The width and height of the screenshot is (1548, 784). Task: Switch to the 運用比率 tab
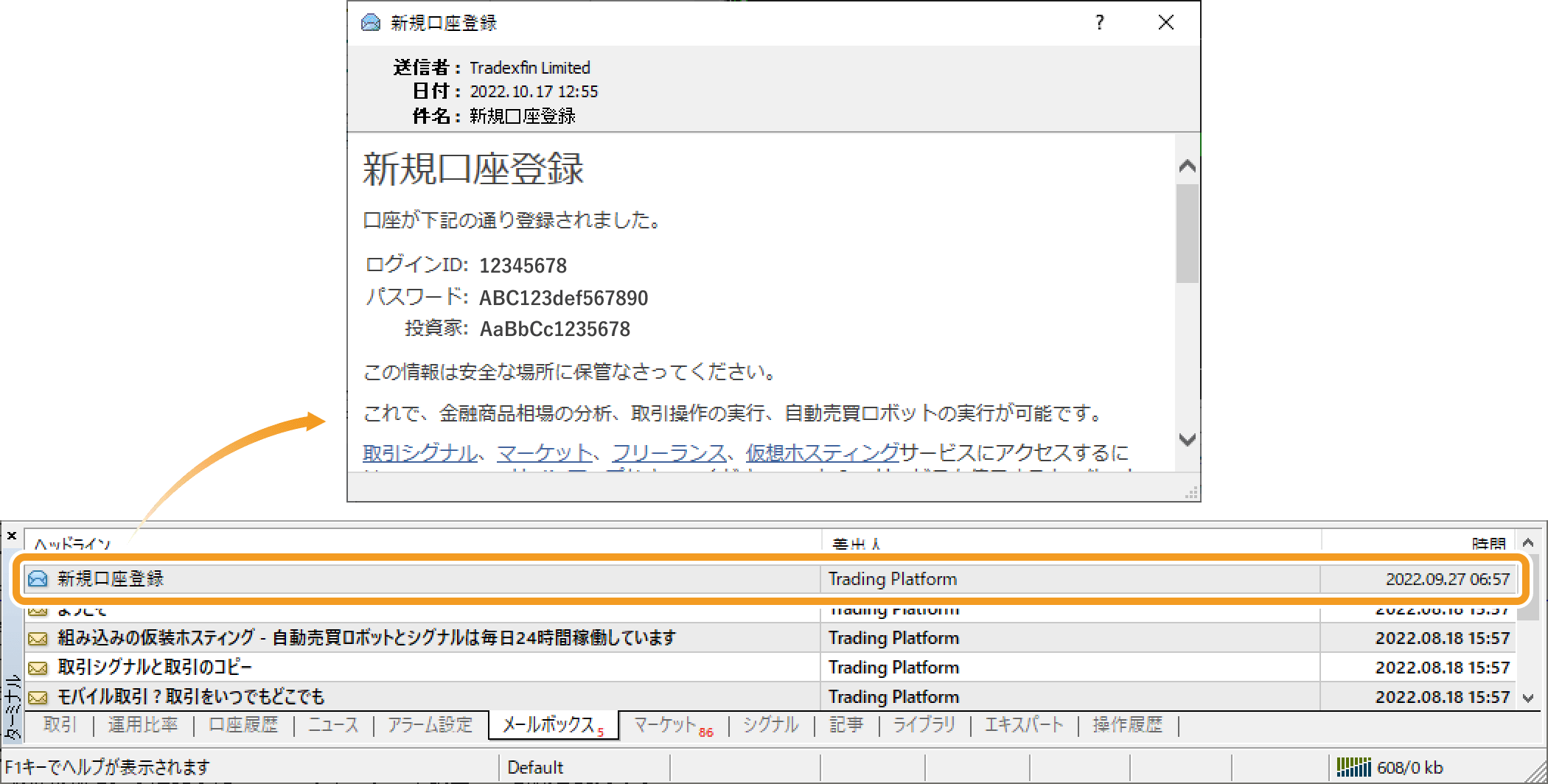click(x=143, y=725)
